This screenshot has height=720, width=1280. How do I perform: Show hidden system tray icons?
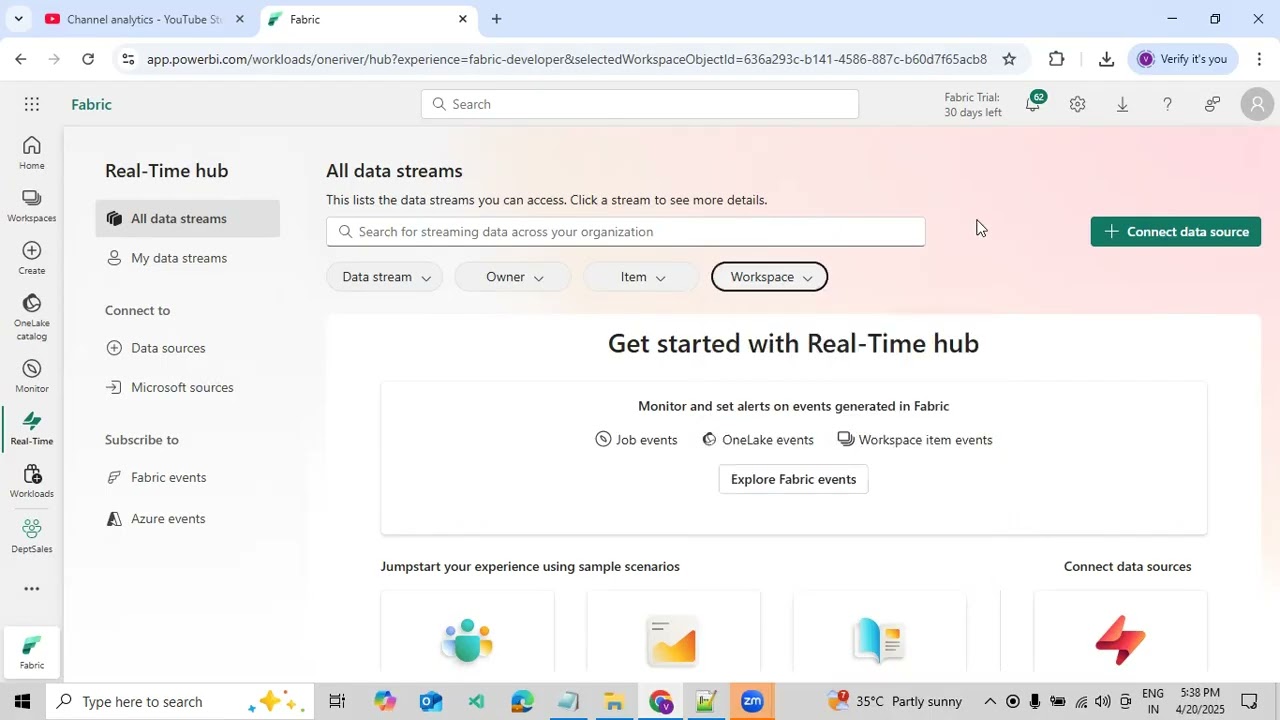[x=990, y=701]
